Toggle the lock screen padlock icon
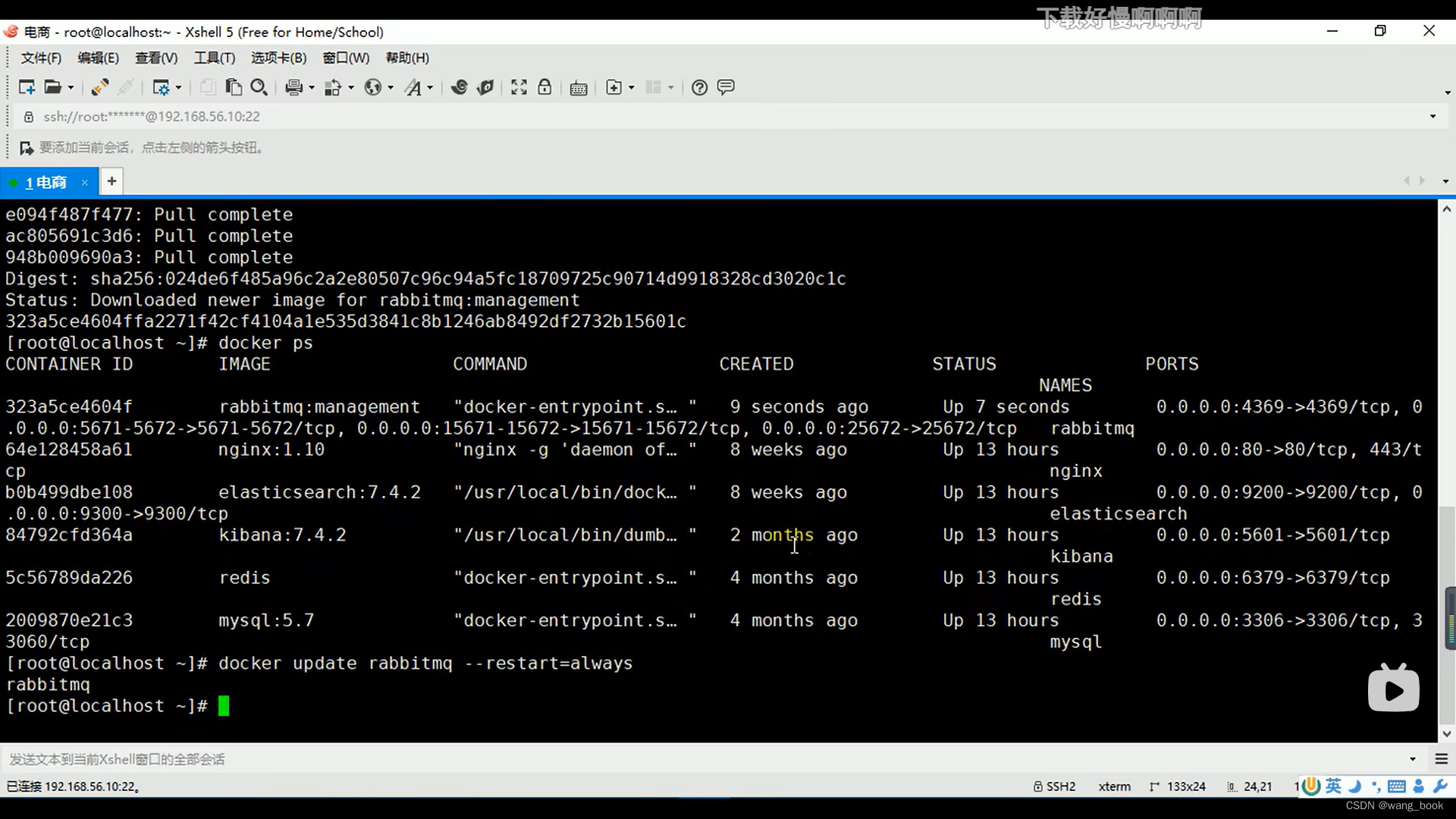Viewport: 1456px width, 819px height. coord(544,87)
